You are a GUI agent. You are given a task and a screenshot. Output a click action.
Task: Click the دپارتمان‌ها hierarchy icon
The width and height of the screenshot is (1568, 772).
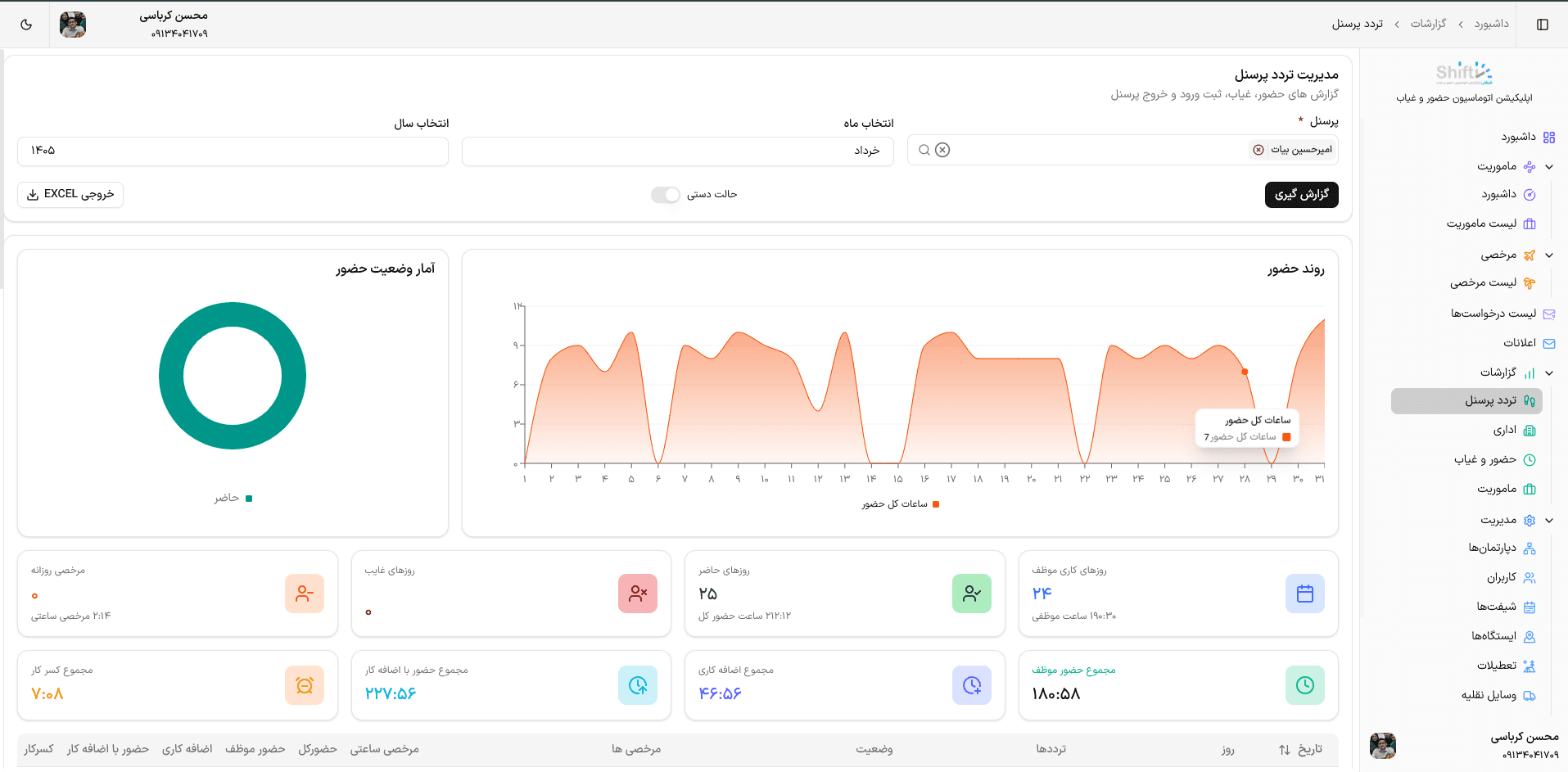(1529, 549)
